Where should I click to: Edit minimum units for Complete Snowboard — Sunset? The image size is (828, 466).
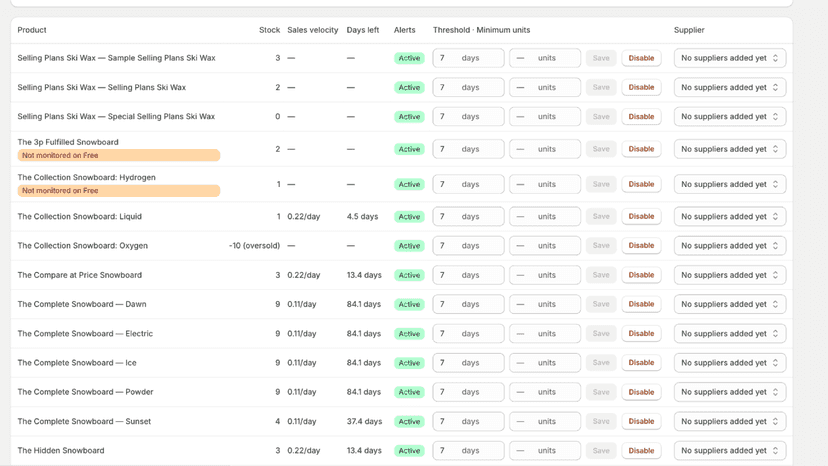[x=545, y=422]
